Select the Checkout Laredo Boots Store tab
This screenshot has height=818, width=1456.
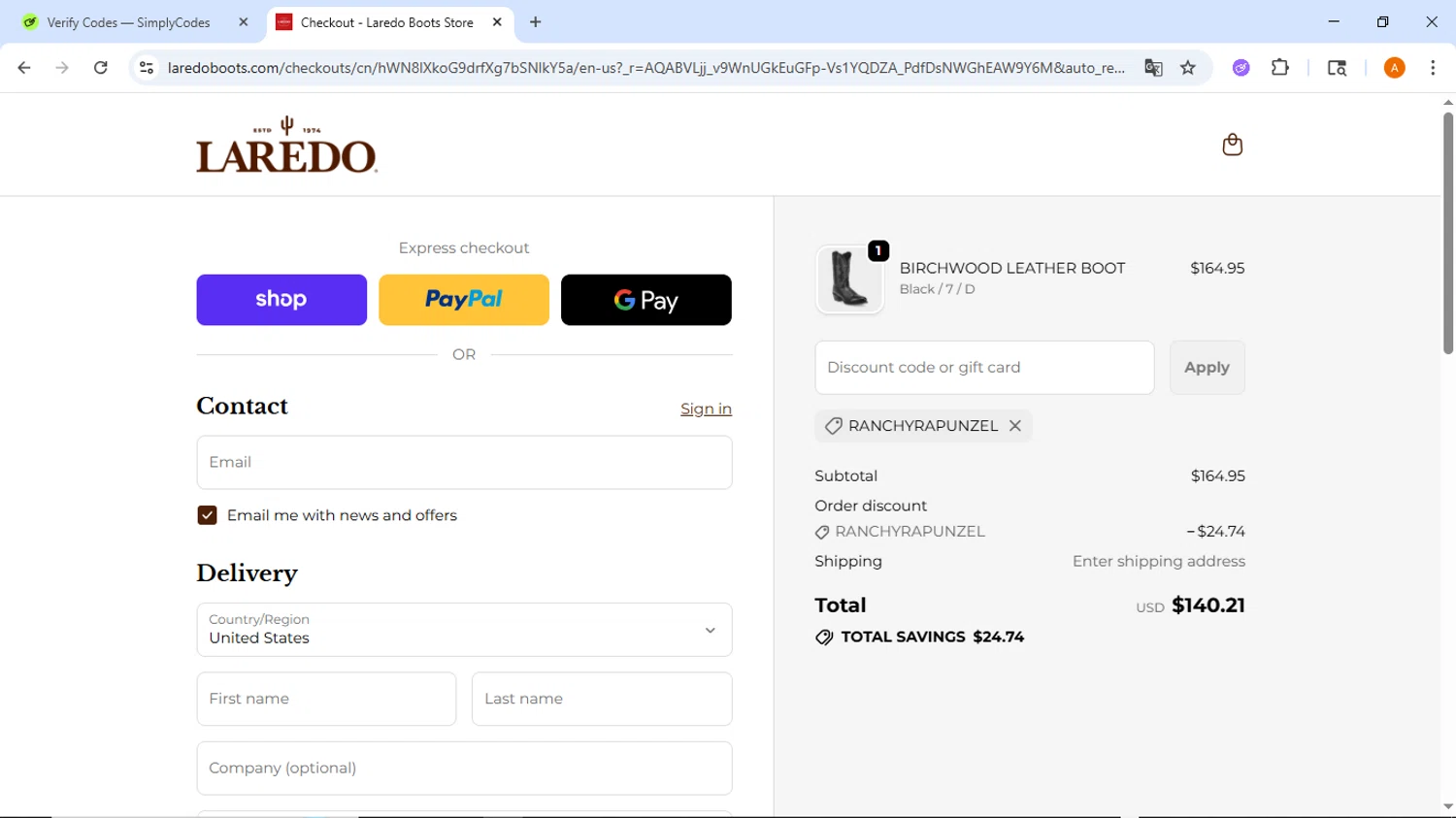387,22
